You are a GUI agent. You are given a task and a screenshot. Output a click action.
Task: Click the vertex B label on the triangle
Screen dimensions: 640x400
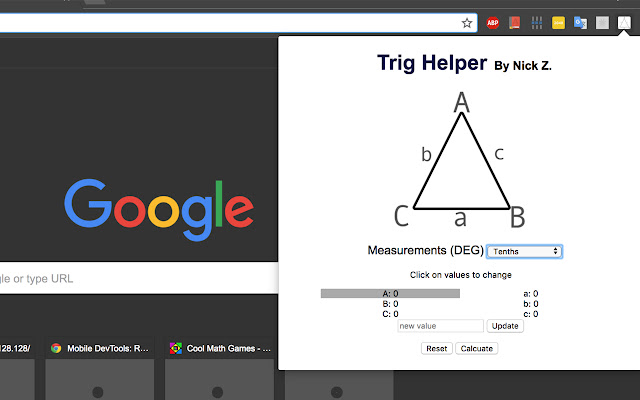518,218
